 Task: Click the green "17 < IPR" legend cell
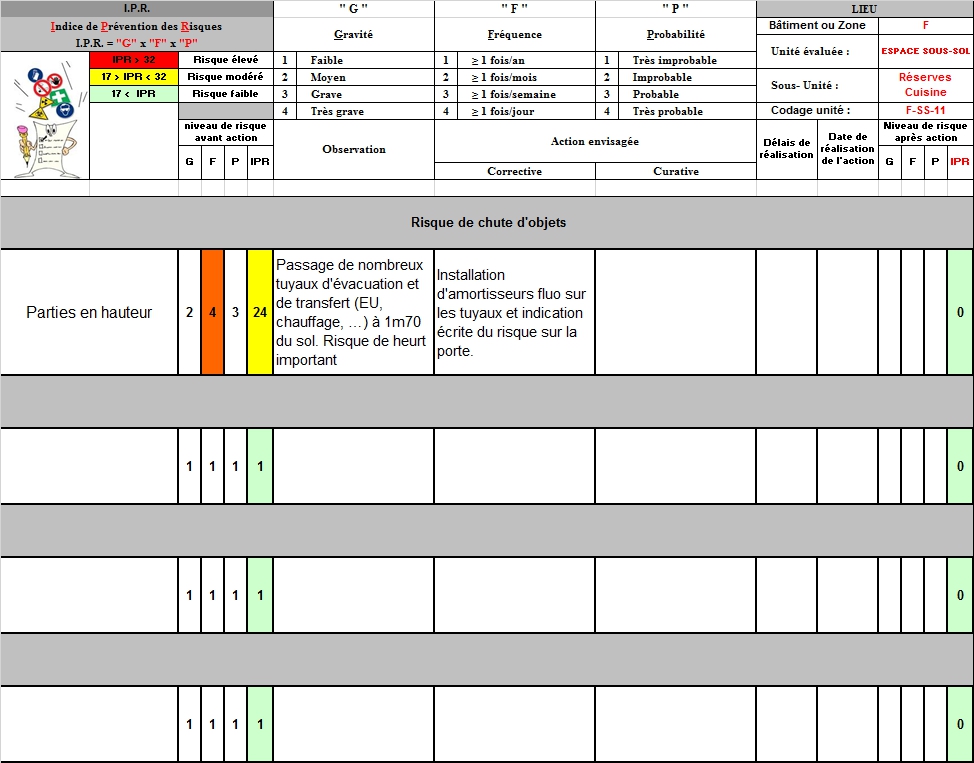coord(133,94)
